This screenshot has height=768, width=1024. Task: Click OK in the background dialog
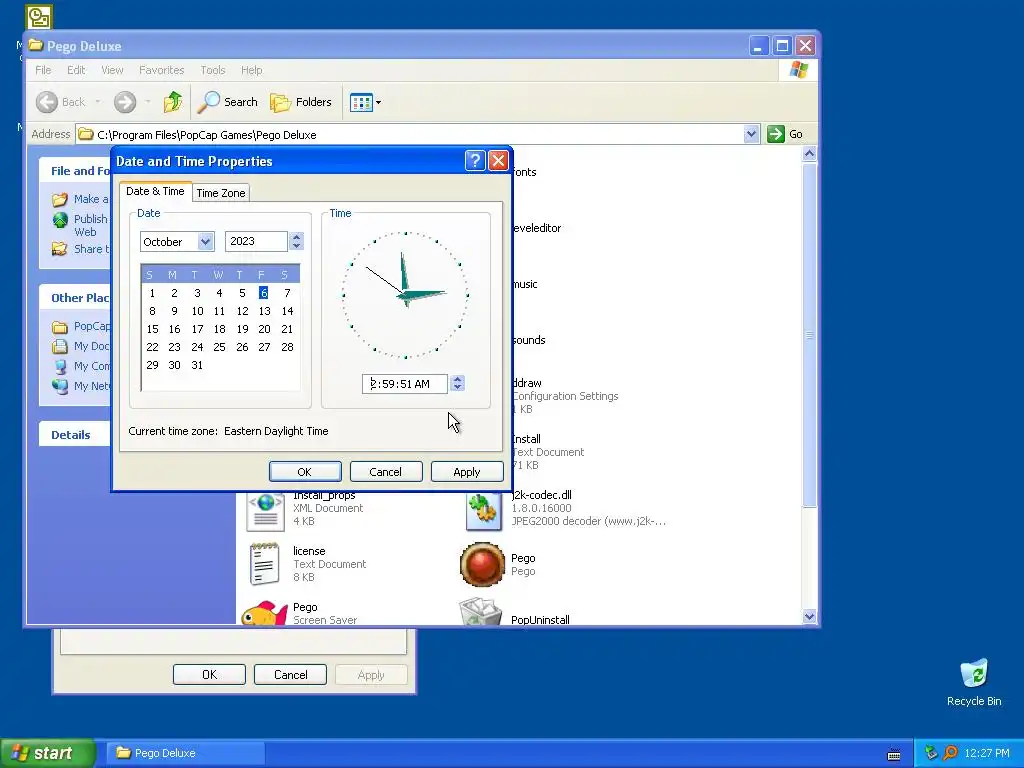(x=209, y=675)
